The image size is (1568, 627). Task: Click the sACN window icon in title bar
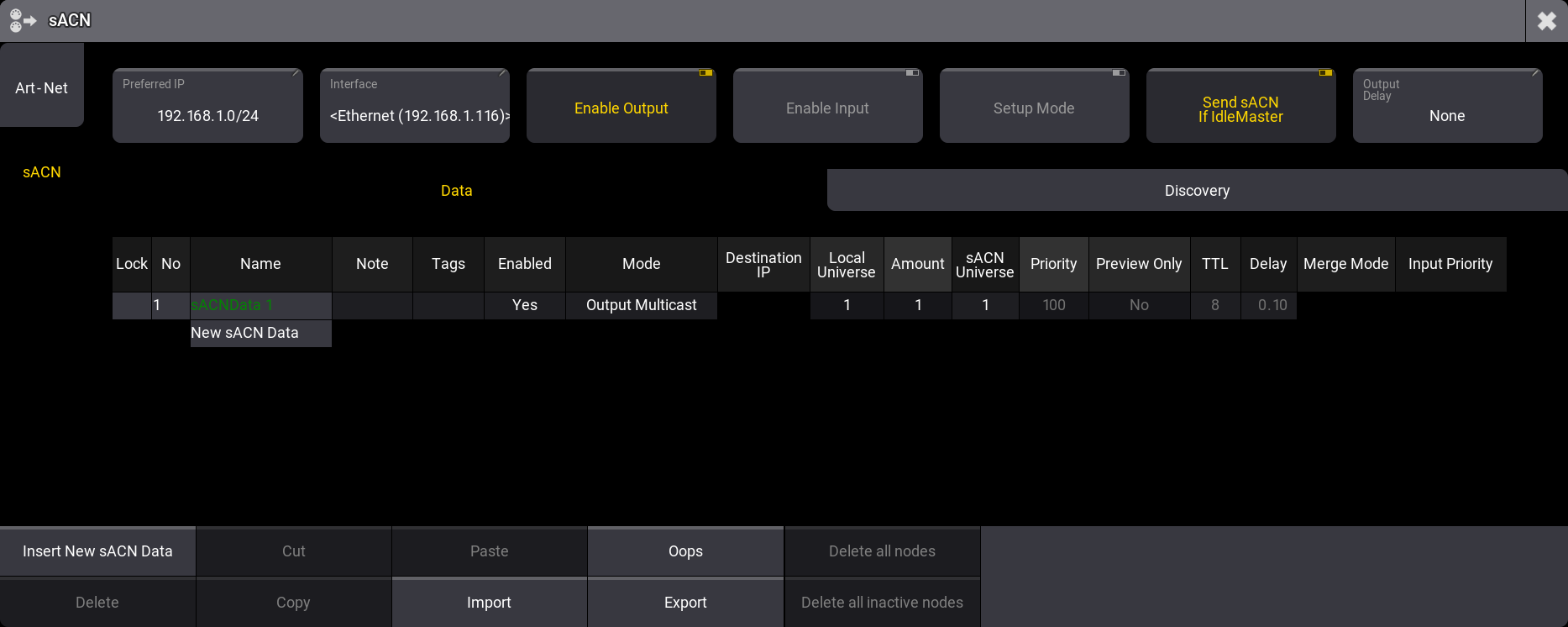click(23, 20)
